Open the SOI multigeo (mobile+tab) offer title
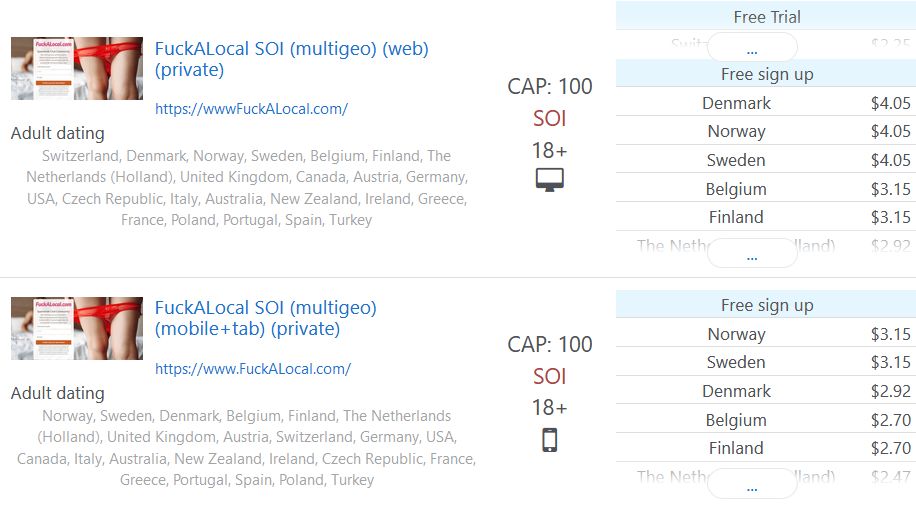916x508 pixels. tap(265, 318)
